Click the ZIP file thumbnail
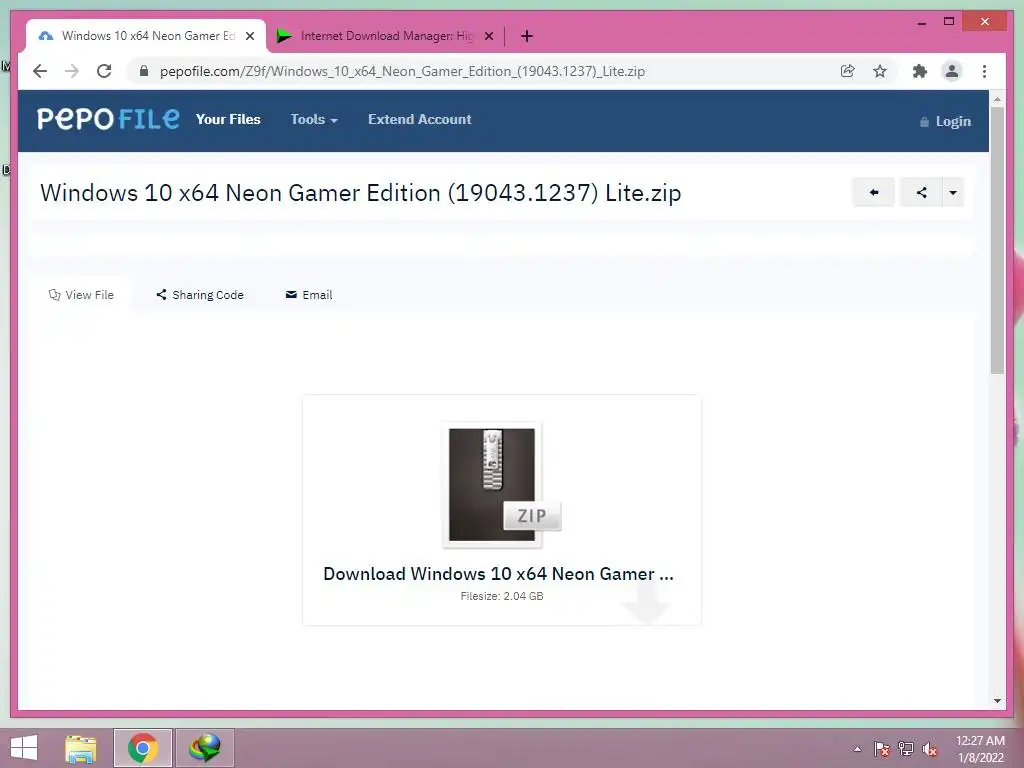1024x768 pixels. click(501, 485)
